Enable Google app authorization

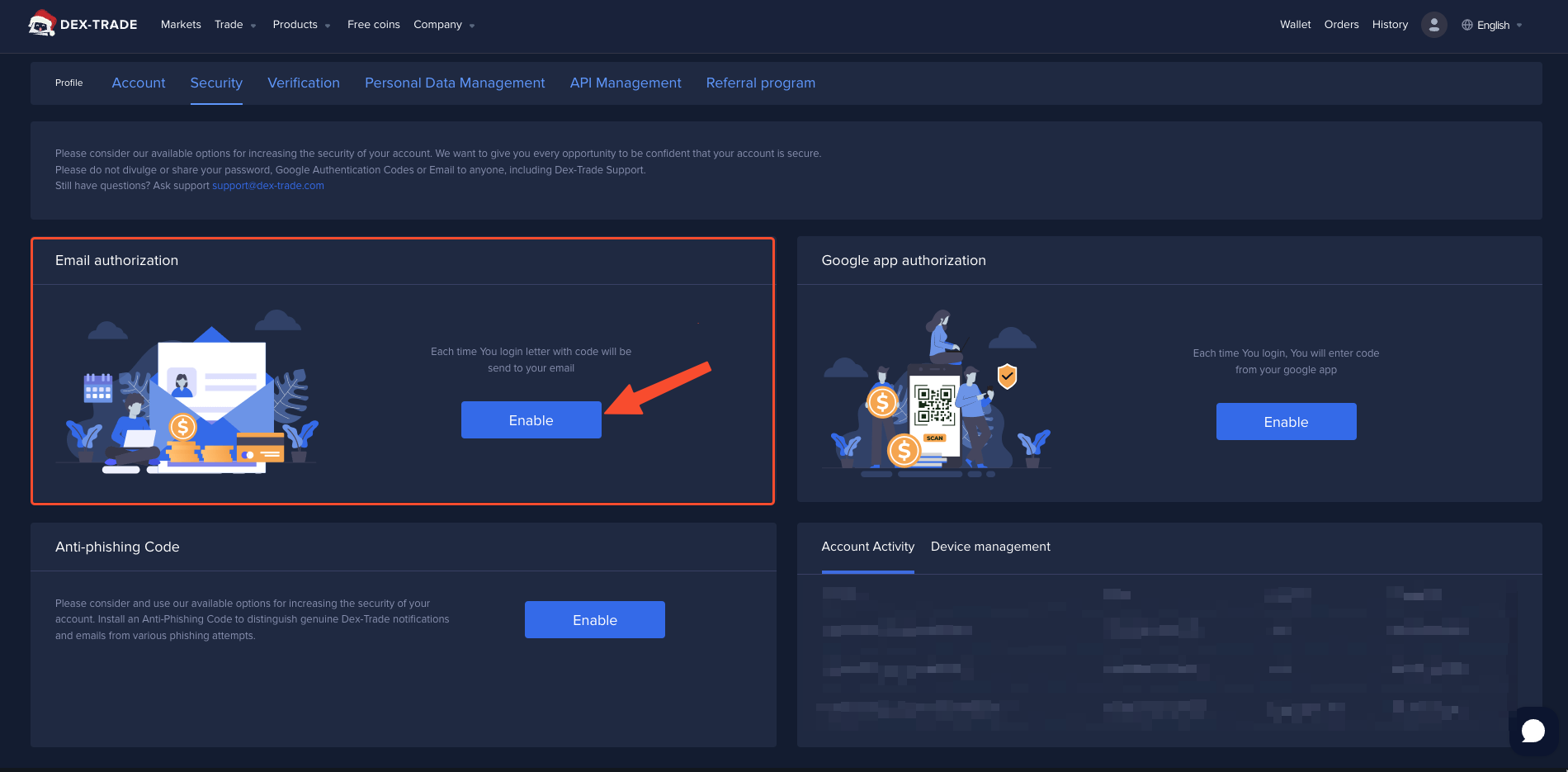tap(1287, 422)
